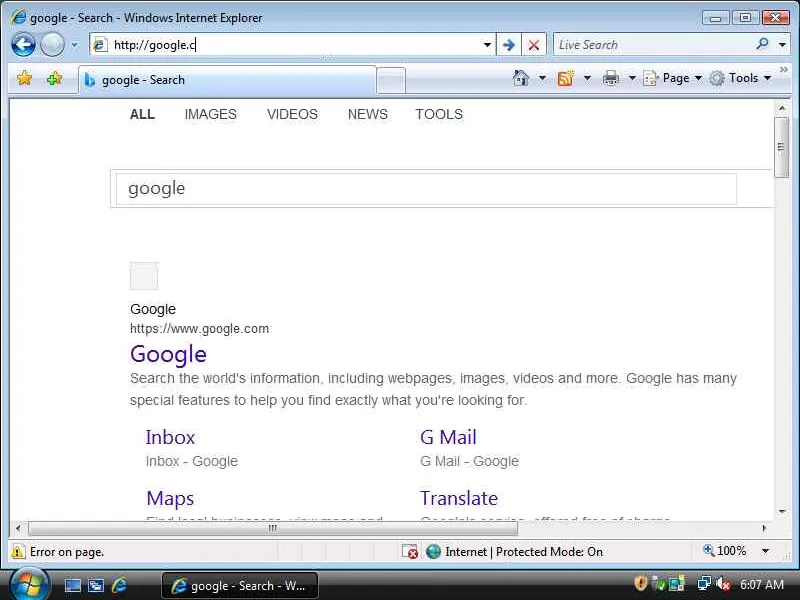The height and width of the screenshot is (600, 800).
Task: Click the blocked content status bar icon
Action: [x=409, y=552]
